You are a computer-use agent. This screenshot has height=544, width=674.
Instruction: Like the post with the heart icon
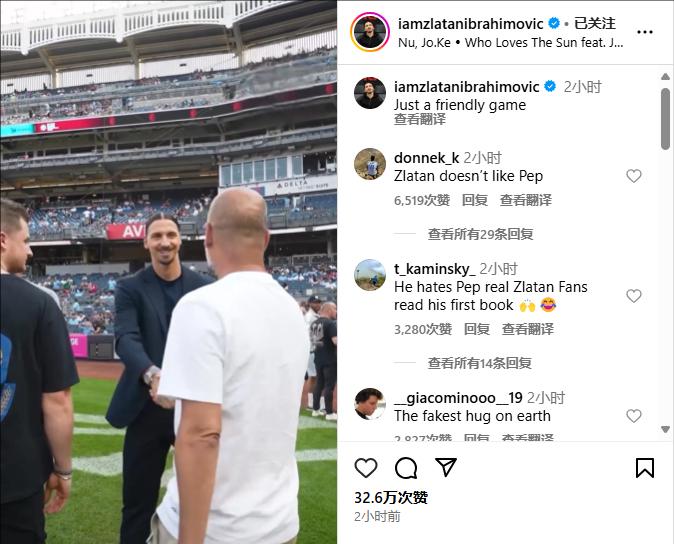pos(366,468)
